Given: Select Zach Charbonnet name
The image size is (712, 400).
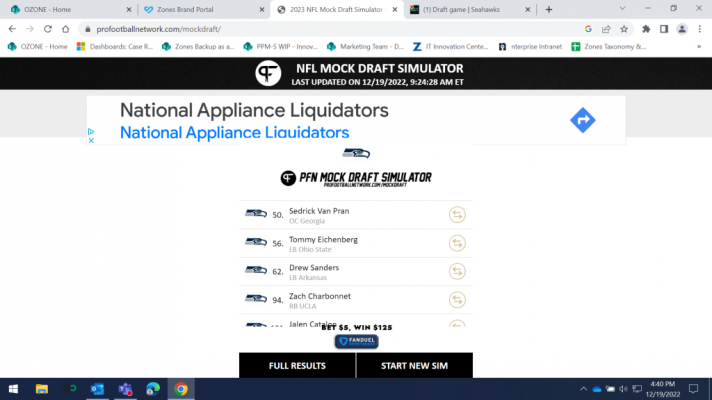Looking at the screenshot, I should coord(320,296).
